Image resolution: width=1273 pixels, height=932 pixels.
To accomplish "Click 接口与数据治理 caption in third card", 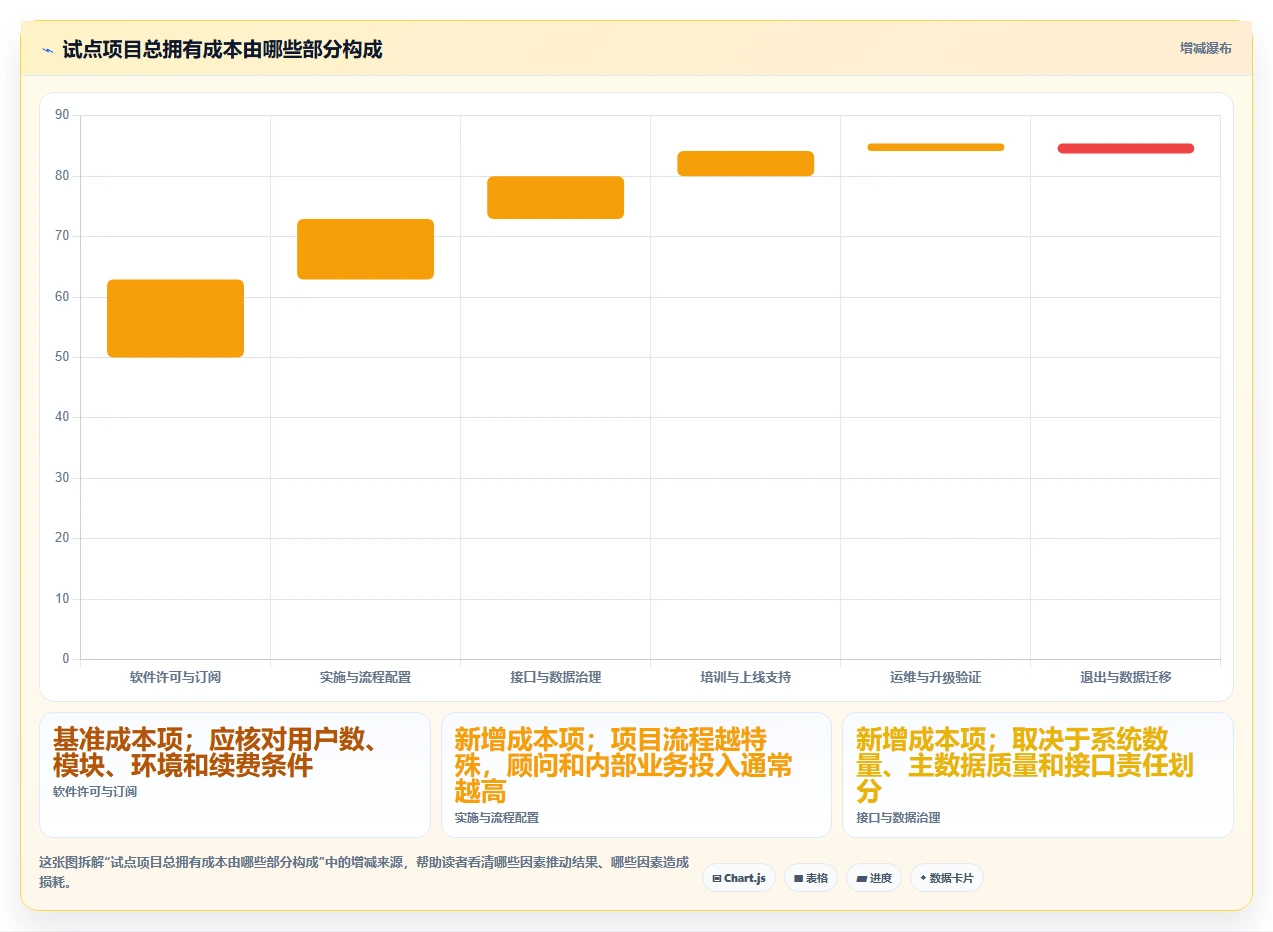I will click(898, 818).
